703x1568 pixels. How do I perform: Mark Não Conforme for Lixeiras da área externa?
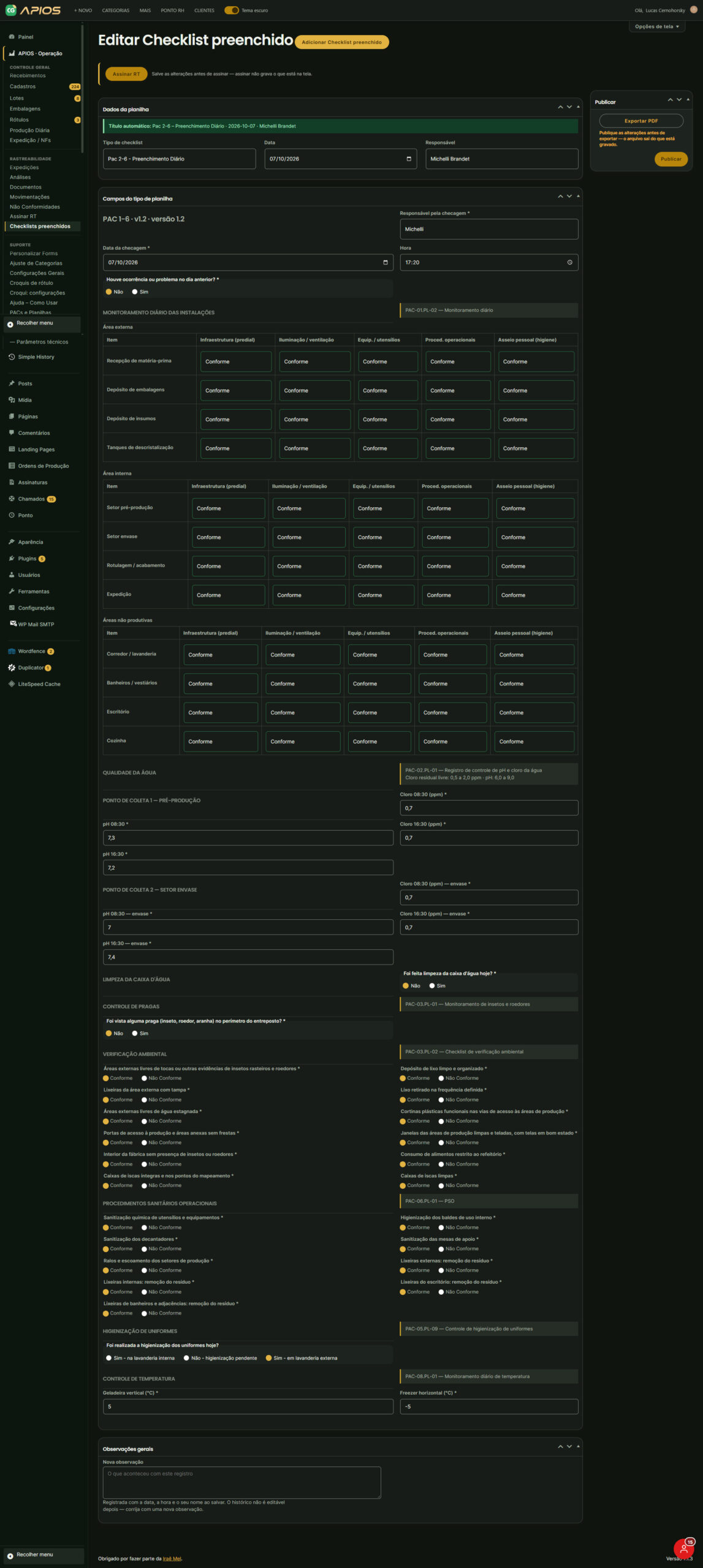point(144,1099)
